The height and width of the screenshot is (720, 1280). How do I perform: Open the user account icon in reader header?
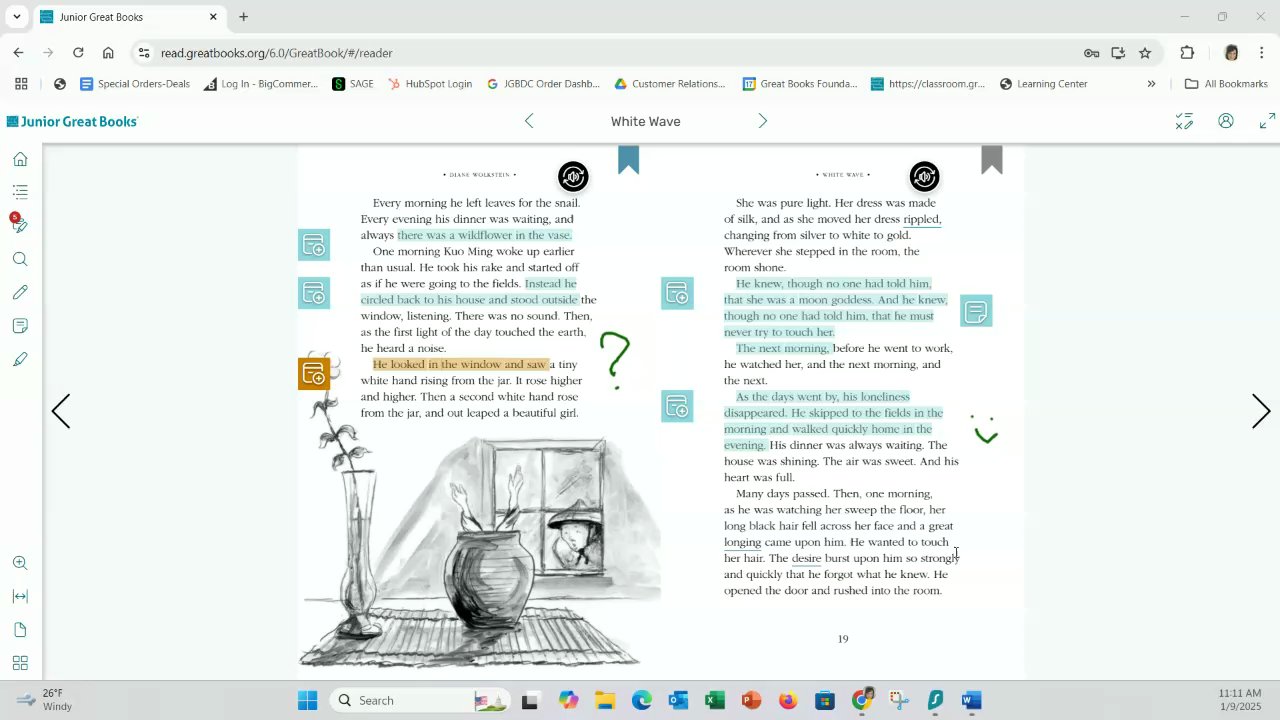pyautogui.click(x=1226, y=121)
